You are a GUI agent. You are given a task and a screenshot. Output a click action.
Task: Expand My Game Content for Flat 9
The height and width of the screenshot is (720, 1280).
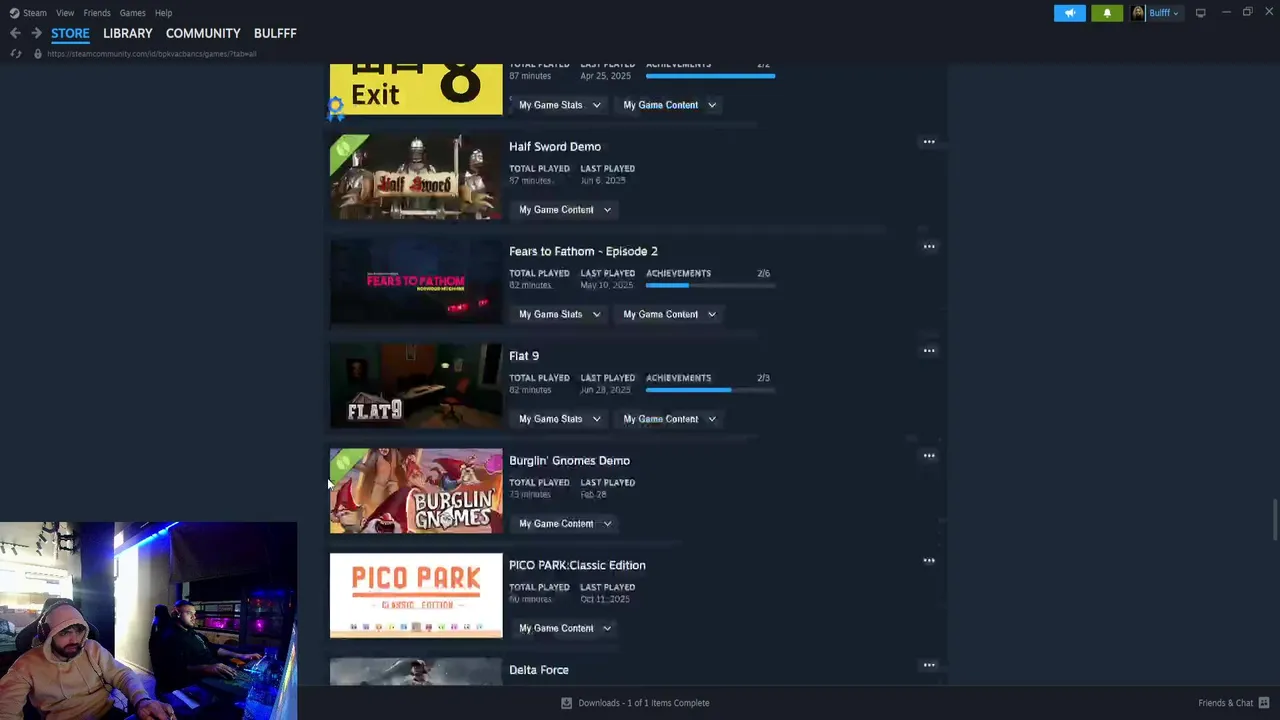tap(669, 419)
